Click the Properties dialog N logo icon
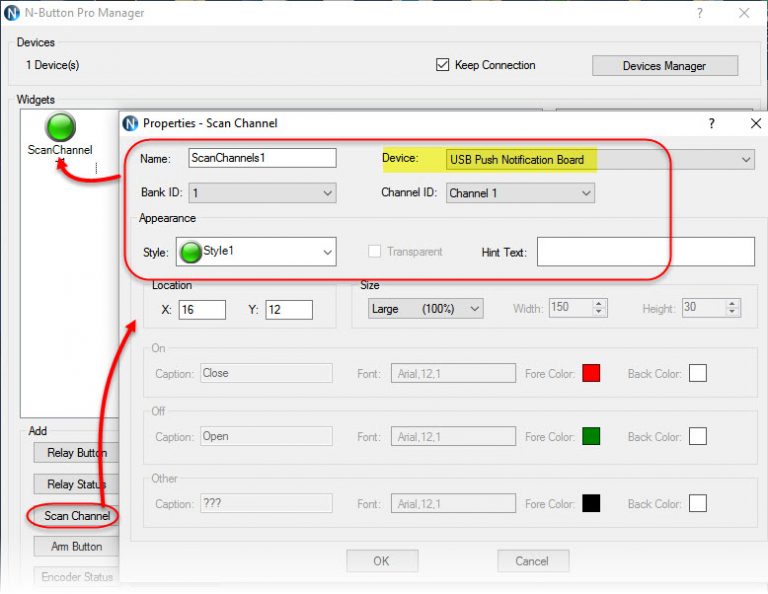The height and width of the screenshot is (594, 768). click(x=130, y=123)
